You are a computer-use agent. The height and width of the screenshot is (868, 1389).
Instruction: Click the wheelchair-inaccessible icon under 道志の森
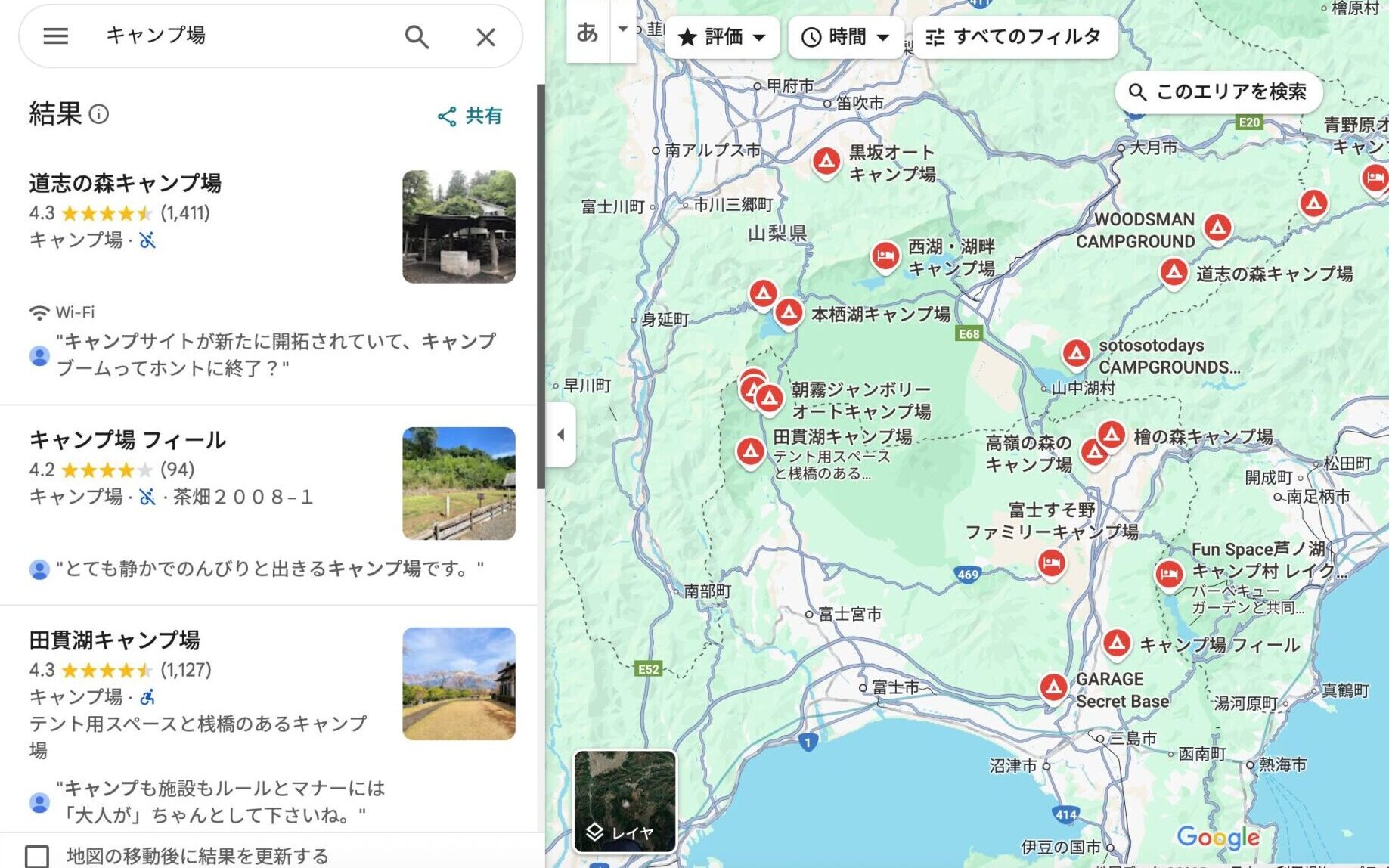pos(147,240)
